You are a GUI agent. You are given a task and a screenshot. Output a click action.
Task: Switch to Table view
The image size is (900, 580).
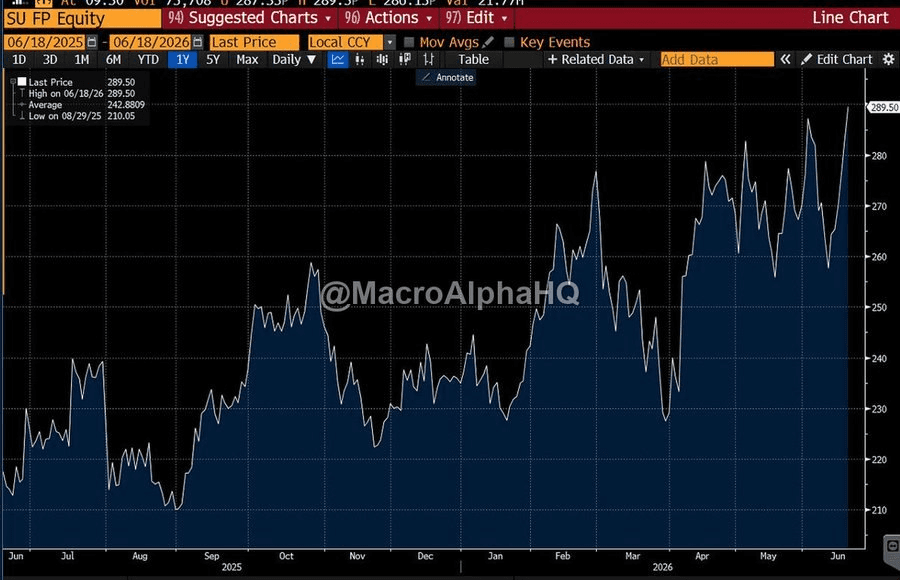pyautogui.click(x=474, y=59)
